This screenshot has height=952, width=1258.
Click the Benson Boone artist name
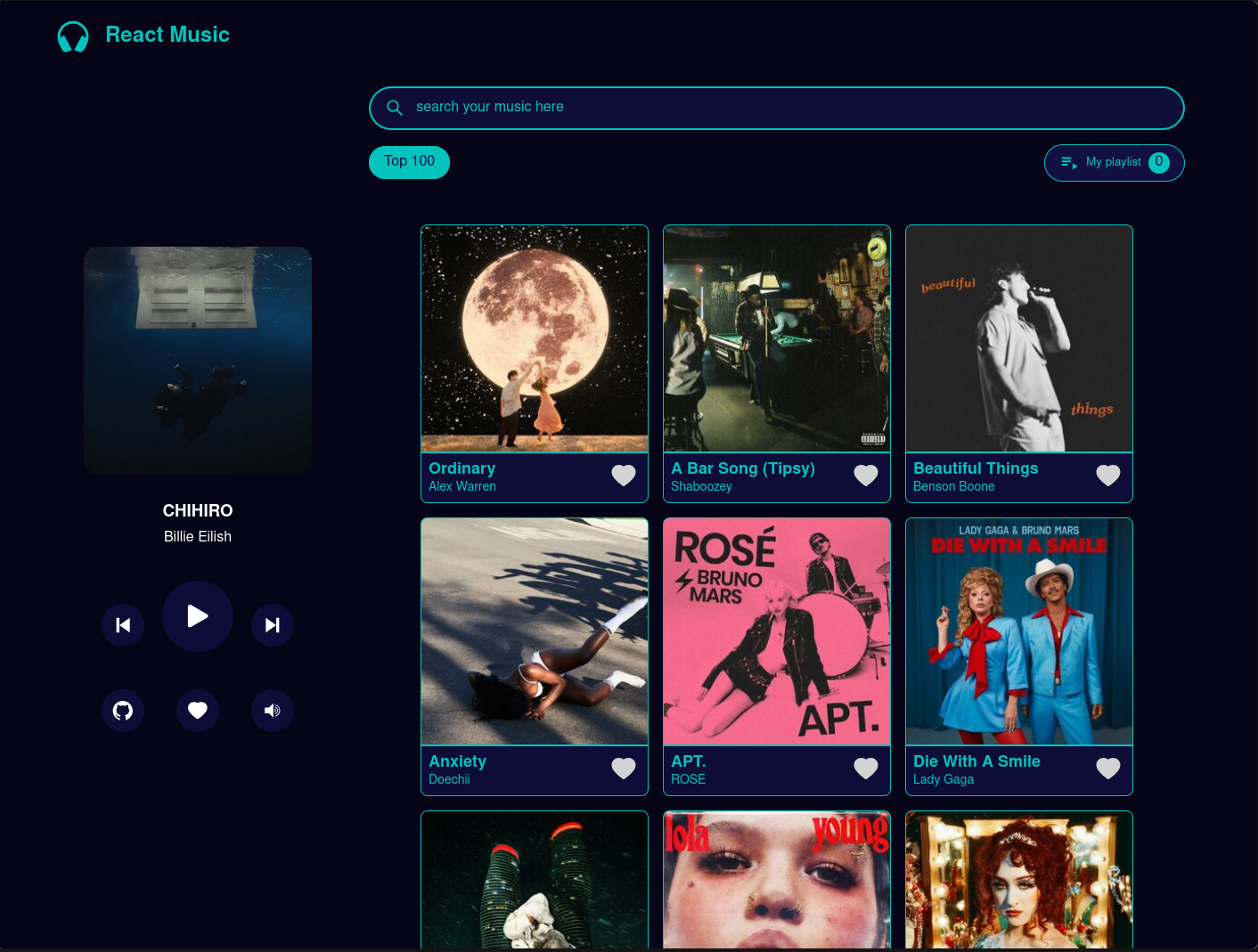pos(954,486)
